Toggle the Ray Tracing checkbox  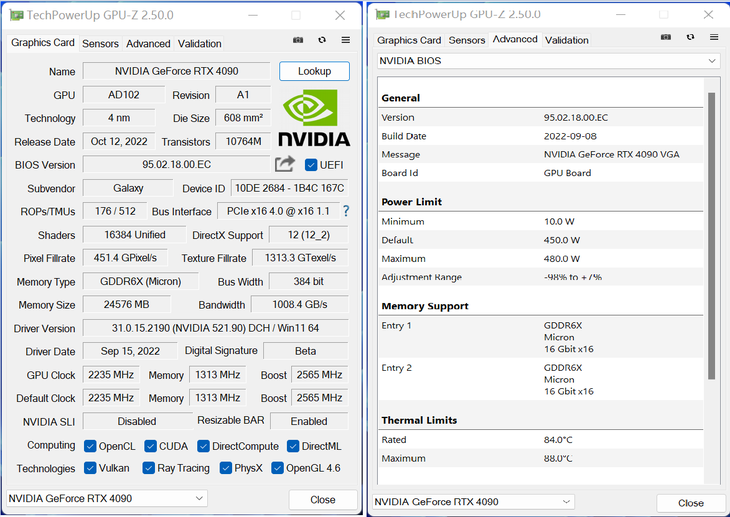coord(149,468)
